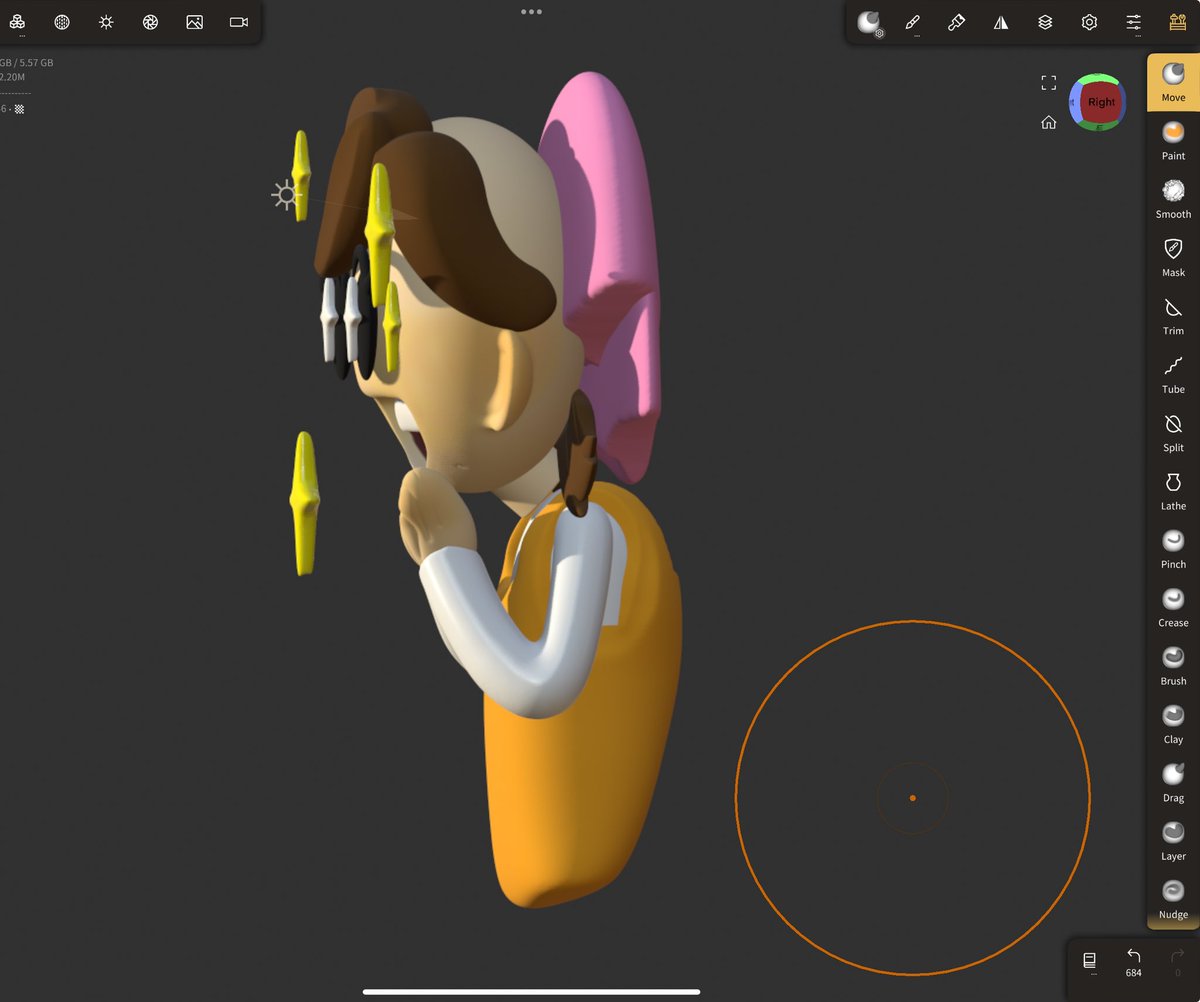1200x1002 pixels.
Task: Select the Split tool
Action: click(1173, 432)
